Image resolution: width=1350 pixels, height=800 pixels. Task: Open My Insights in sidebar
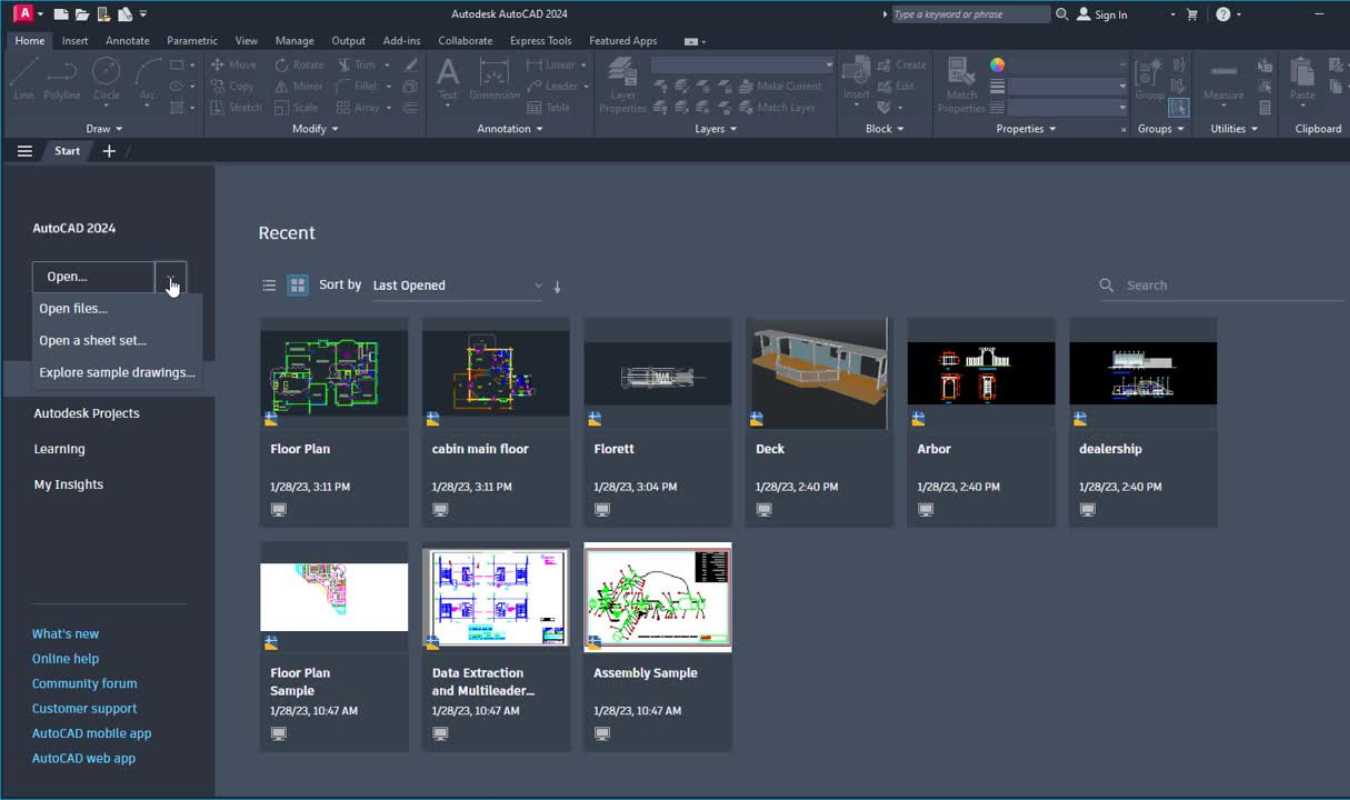coord(68,485)
